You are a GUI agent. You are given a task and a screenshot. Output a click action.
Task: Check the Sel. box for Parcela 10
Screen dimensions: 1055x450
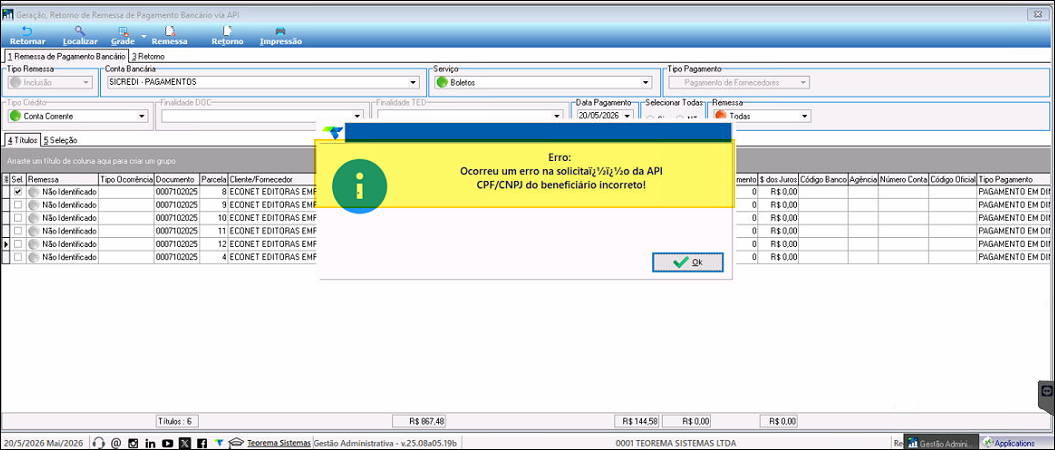(x=17, y=218)
